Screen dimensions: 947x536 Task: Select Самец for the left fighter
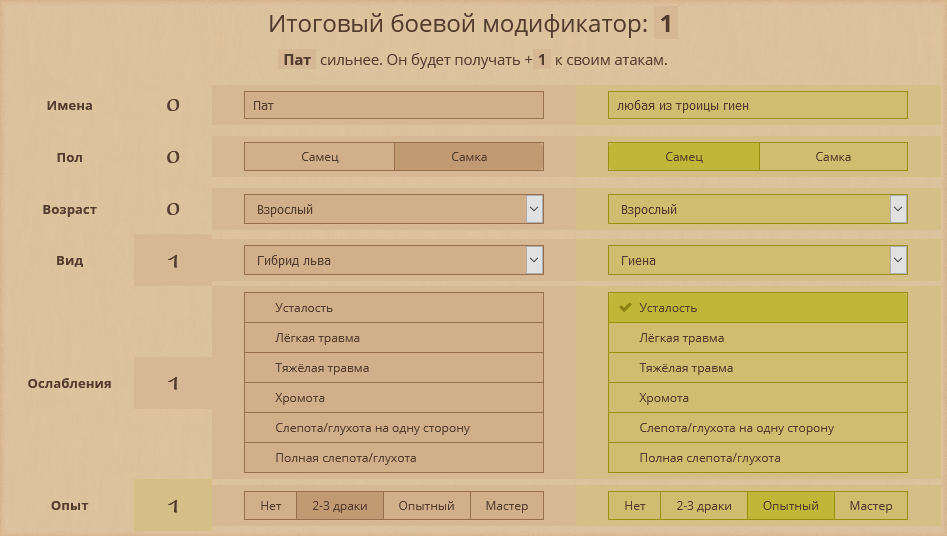pos(319,157)
